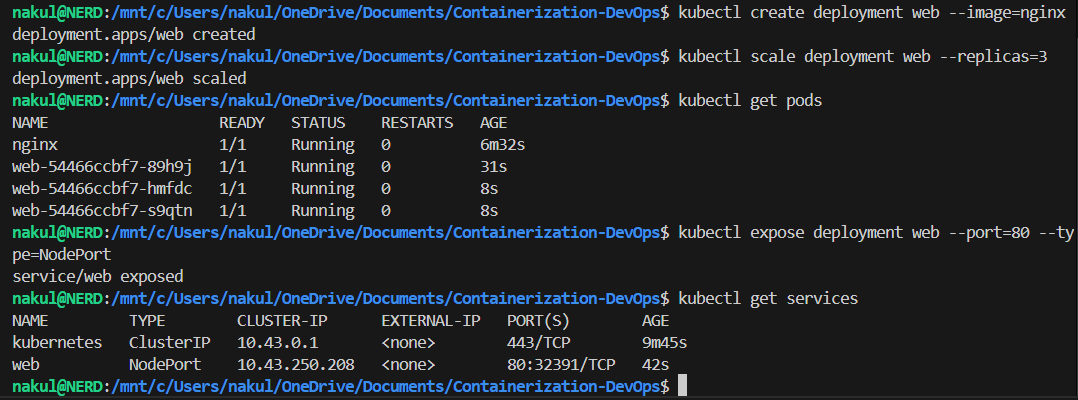Screen dimensions: 1078x400
Task: Click 'kubectl scale deployment web --replicas=3' command
Action: [862, 57]
